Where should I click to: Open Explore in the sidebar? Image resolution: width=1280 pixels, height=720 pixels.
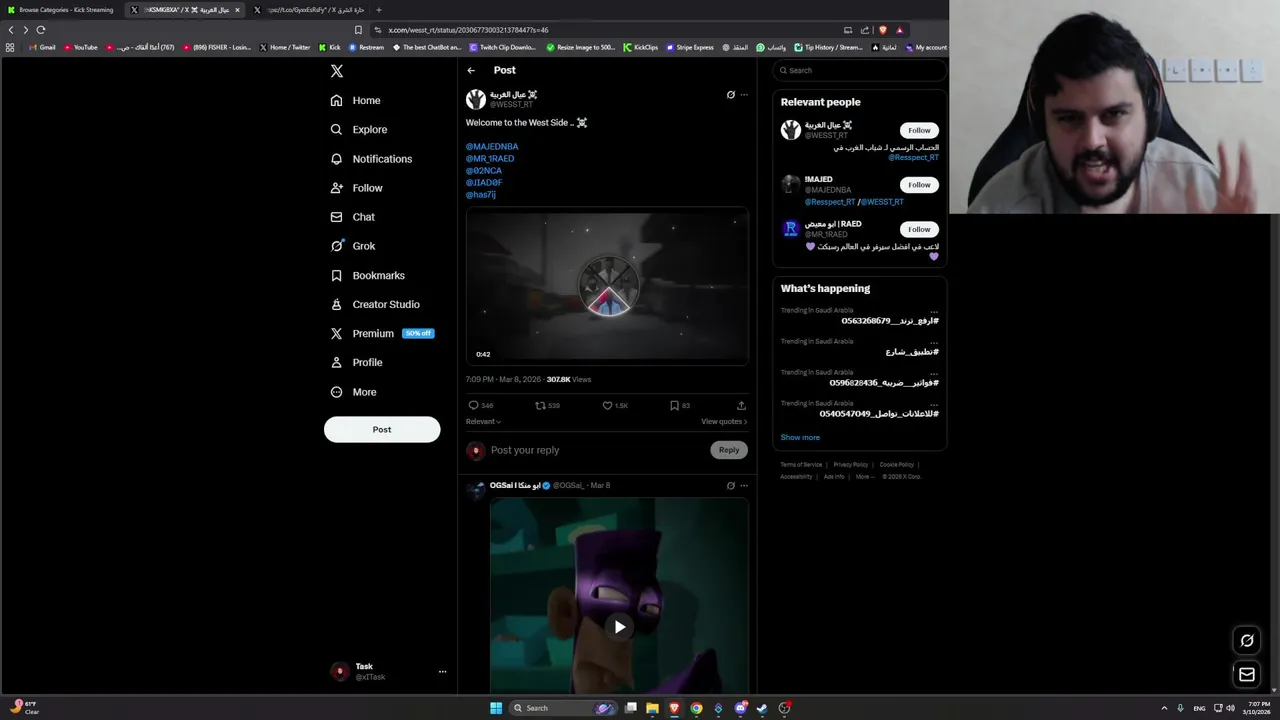359,130
